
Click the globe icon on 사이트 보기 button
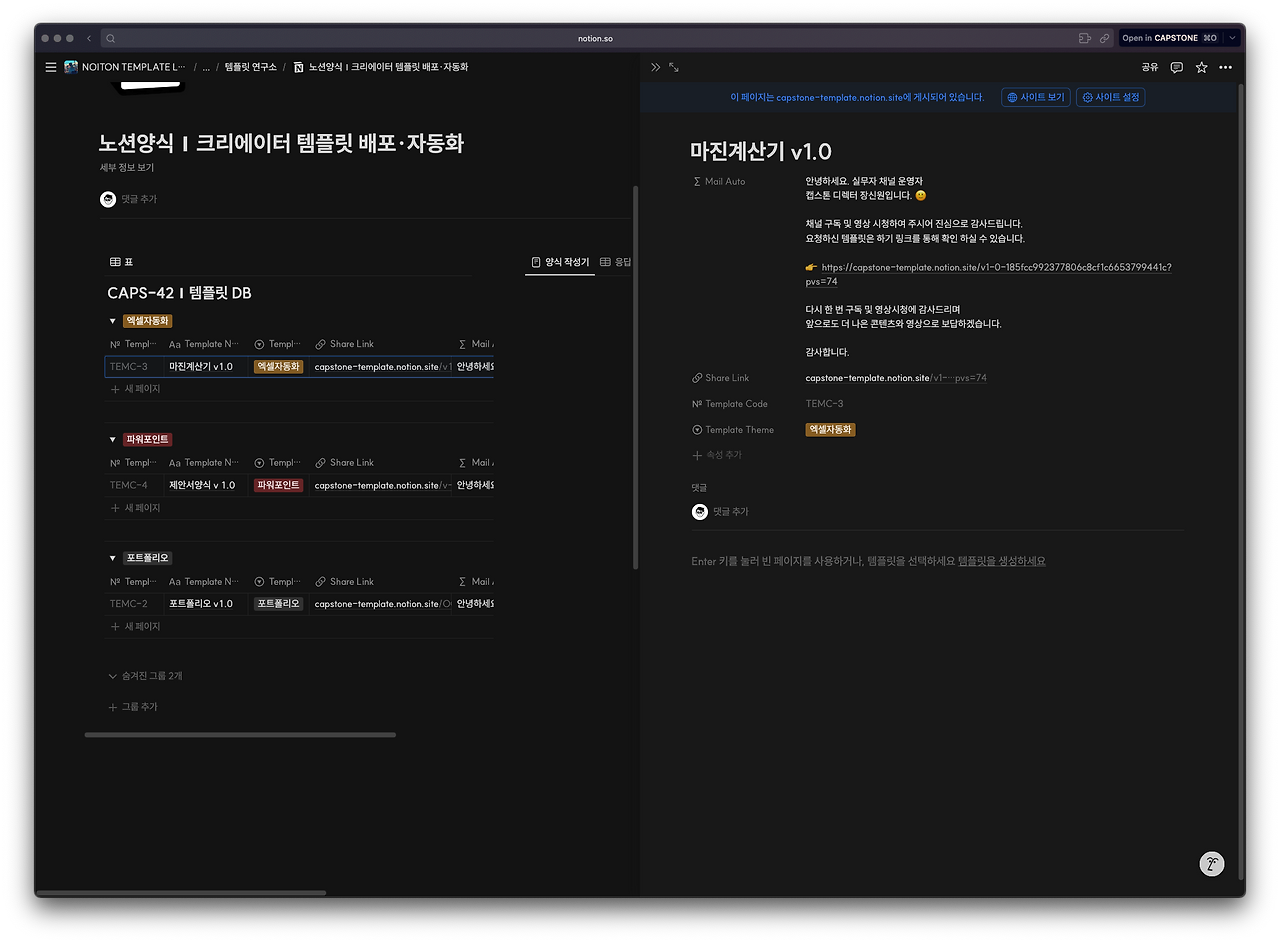tap(1011, 97)
